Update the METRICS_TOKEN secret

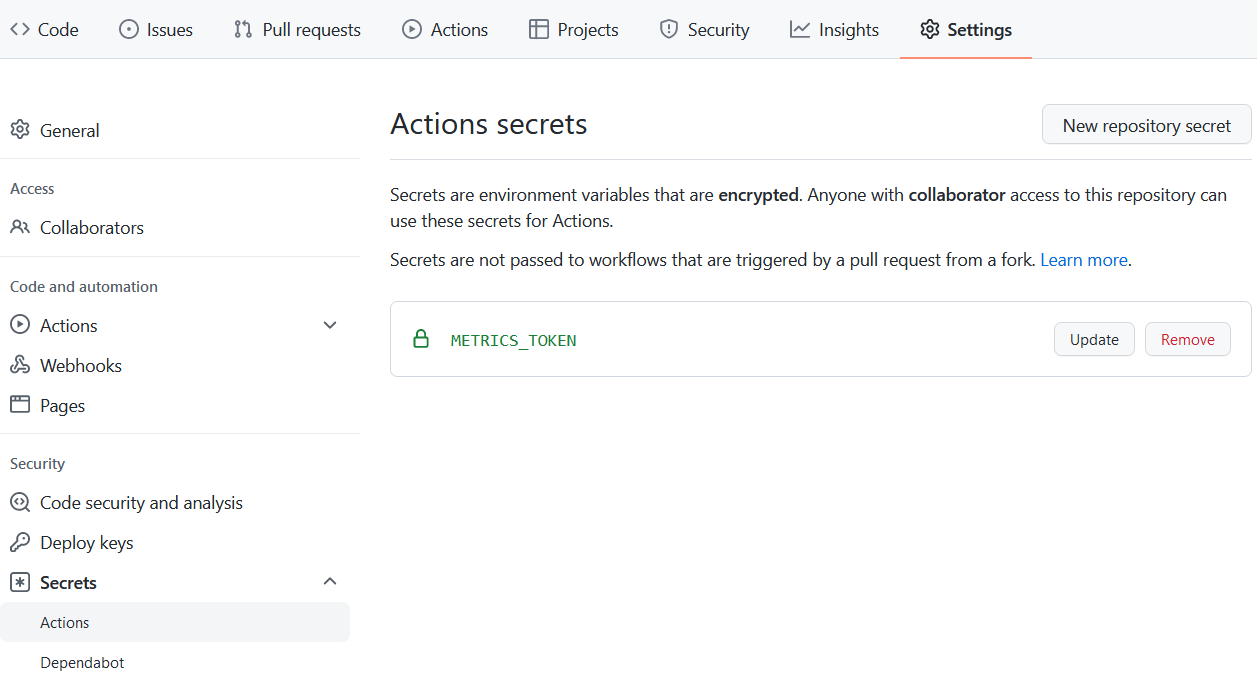tap(1094, 339)
